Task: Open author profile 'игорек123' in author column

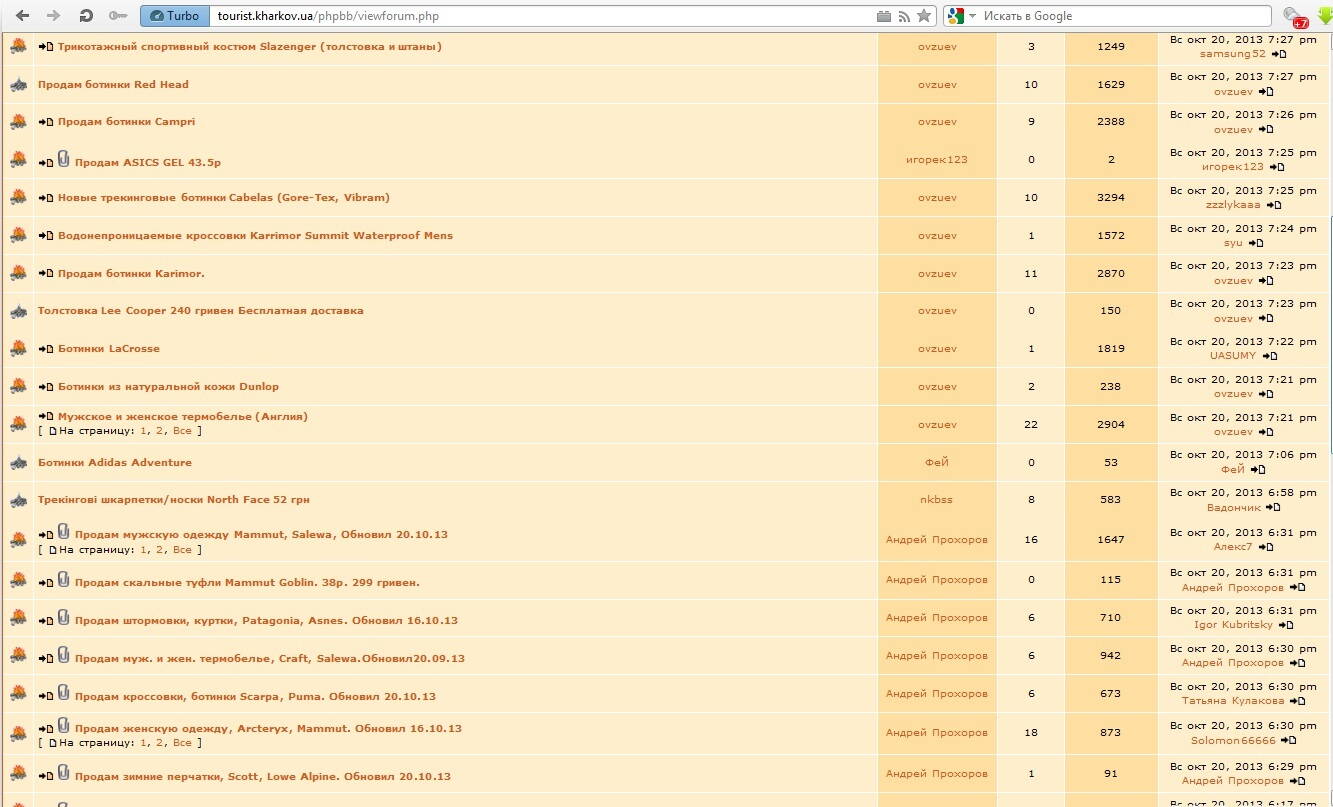Action: click(x=937, y=160)
